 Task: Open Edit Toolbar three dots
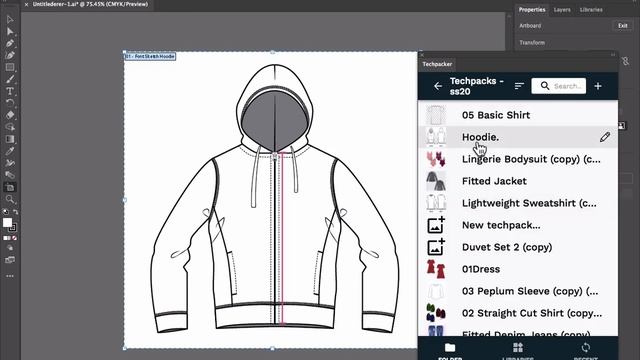tap(10, 276)
